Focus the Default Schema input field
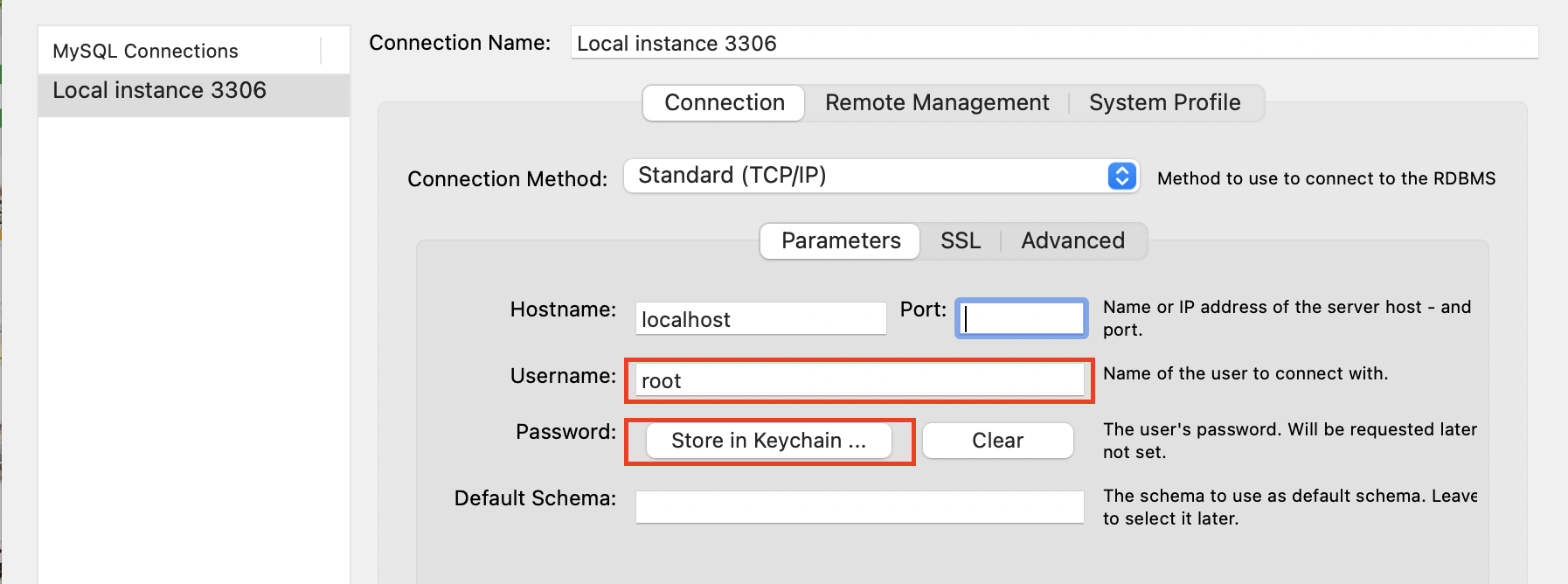The image size is (1568, 584). (859, 507)
